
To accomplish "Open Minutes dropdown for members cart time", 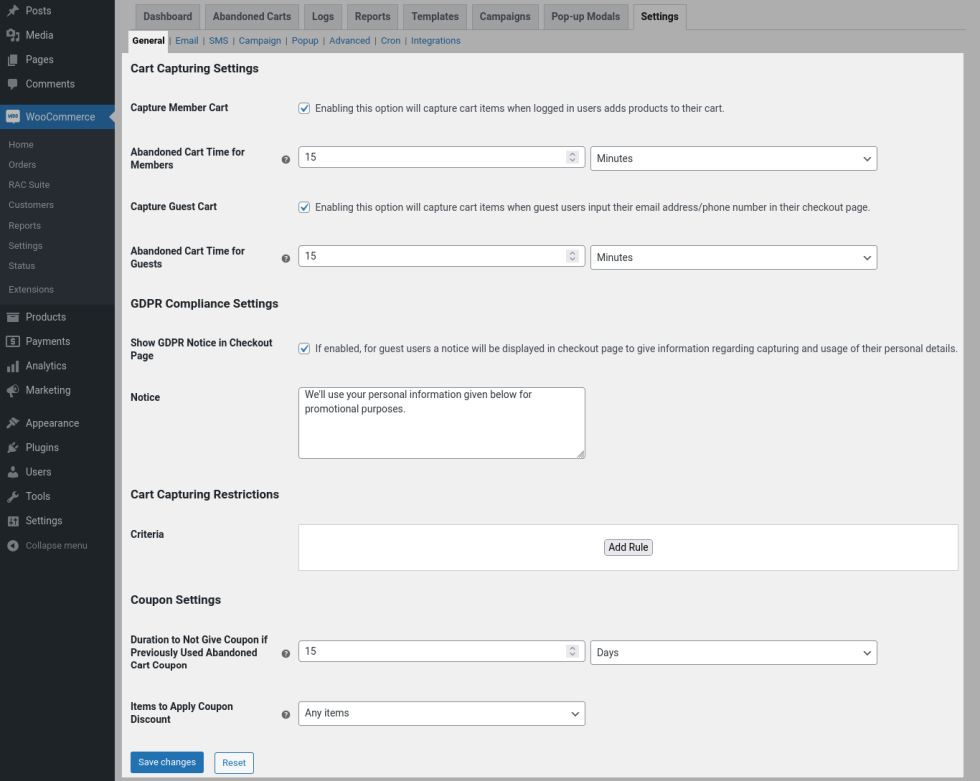I will coord(733,158).
